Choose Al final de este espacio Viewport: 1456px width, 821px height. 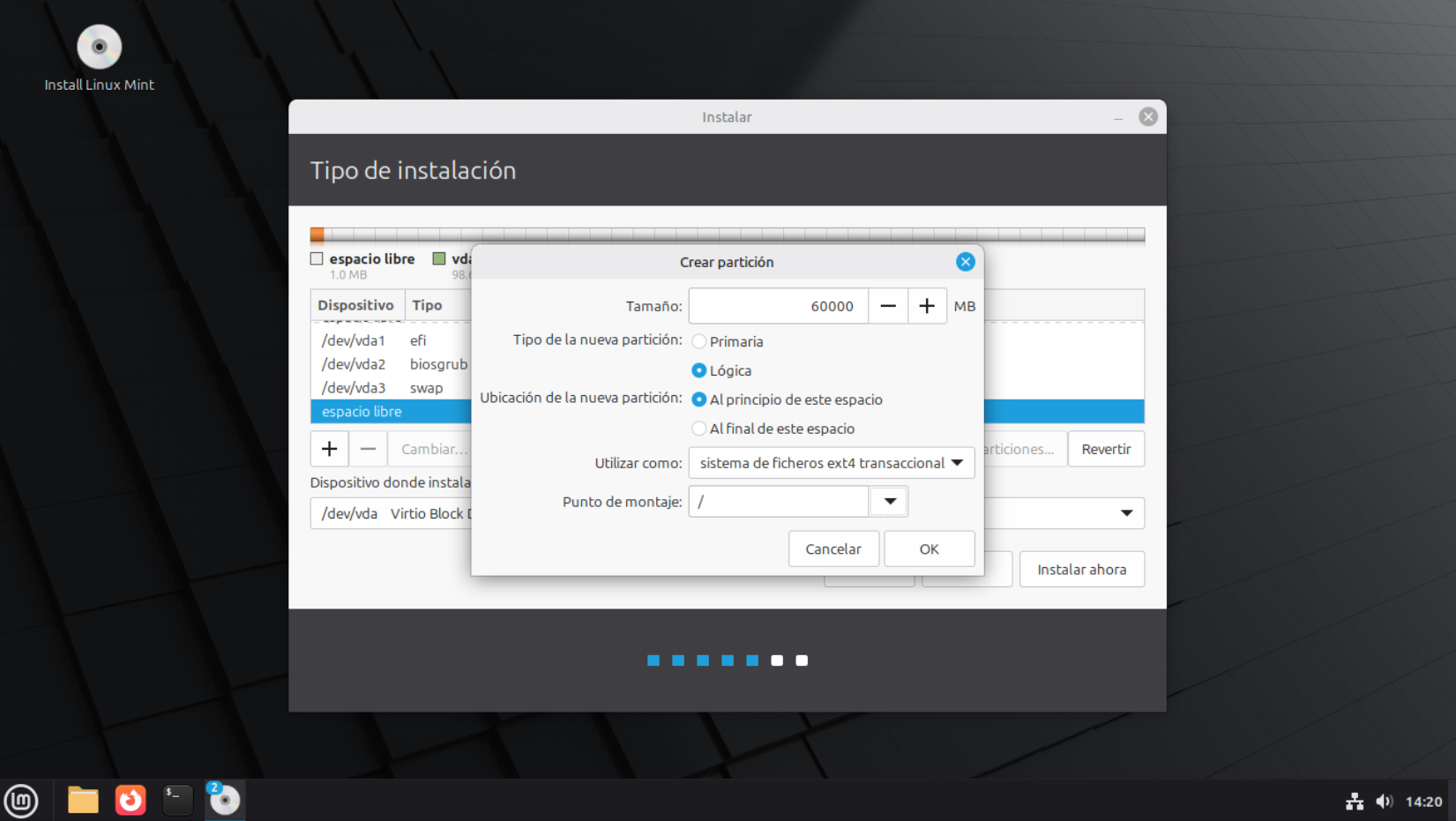tap(699, 429)
